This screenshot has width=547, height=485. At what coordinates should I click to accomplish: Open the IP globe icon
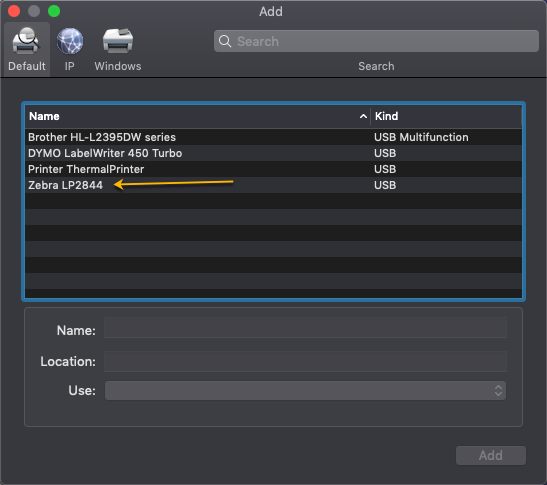[x=70, y=41]
